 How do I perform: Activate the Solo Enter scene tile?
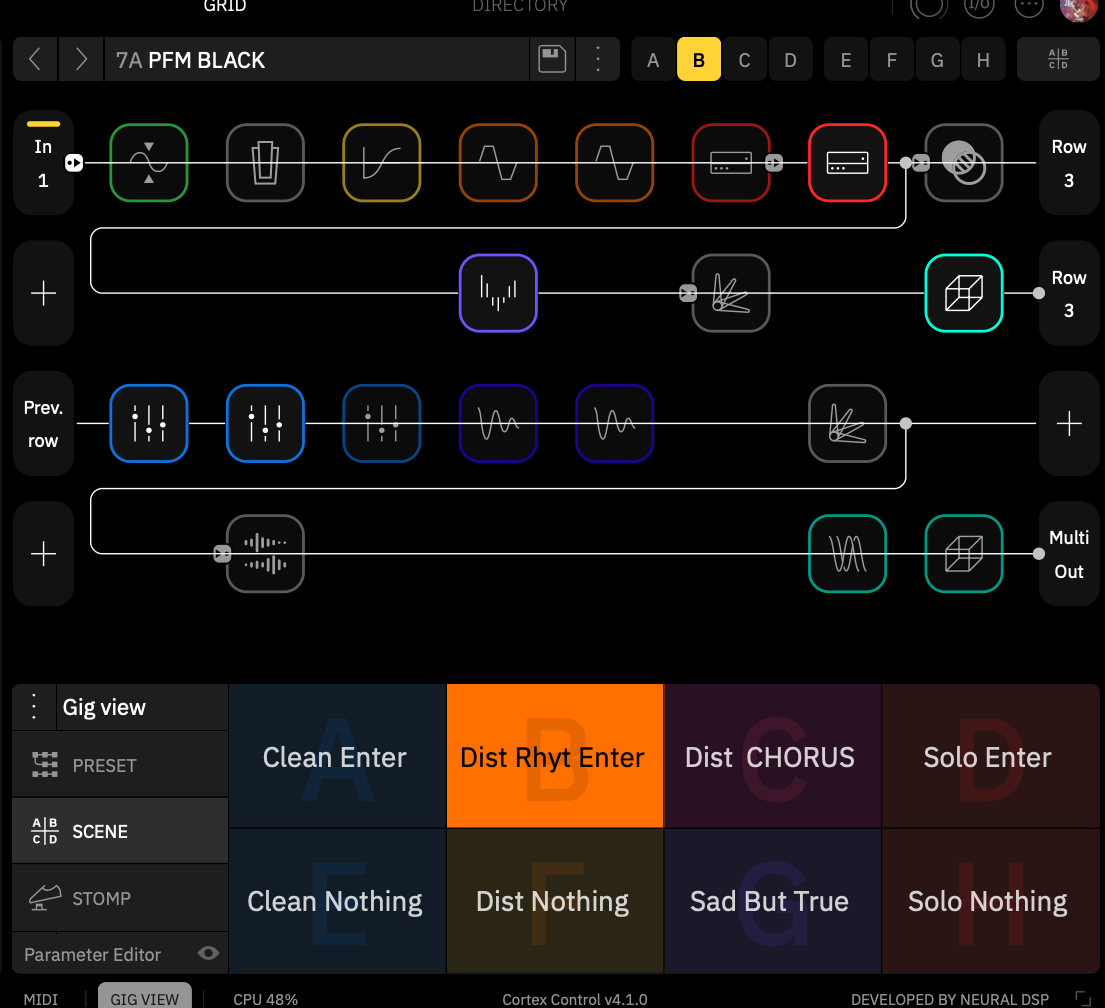click(990, 756)
